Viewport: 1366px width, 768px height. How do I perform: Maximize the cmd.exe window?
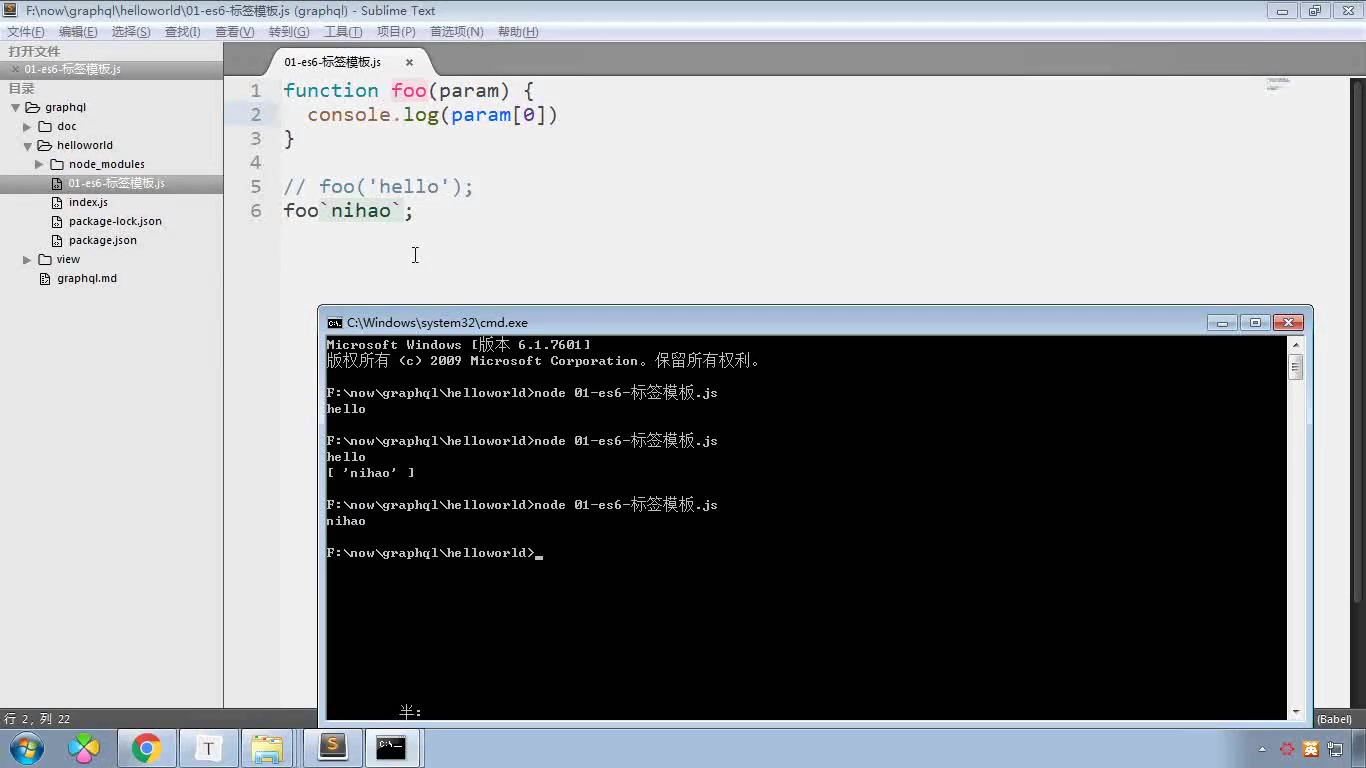tap(1256, 322)
